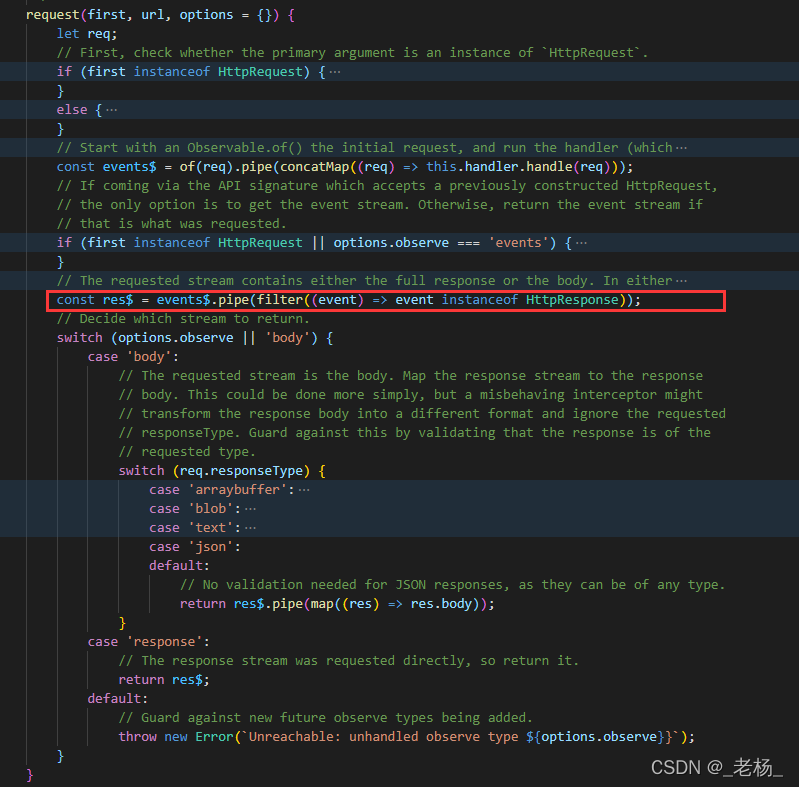Click '${options.observe}' template expression in the Error
The height and width of the screenshot is (787, 799).
point(595,737)
